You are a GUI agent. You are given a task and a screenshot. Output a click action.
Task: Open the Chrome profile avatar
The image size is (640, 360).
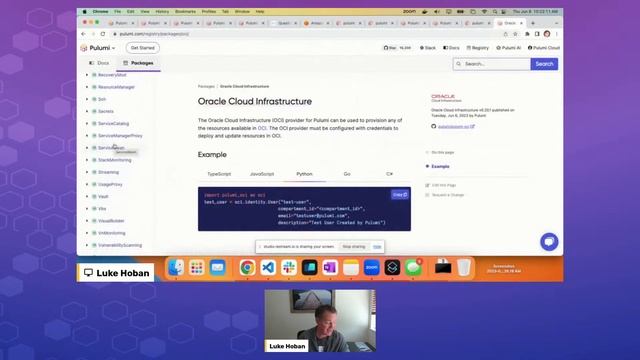[547, 34]
